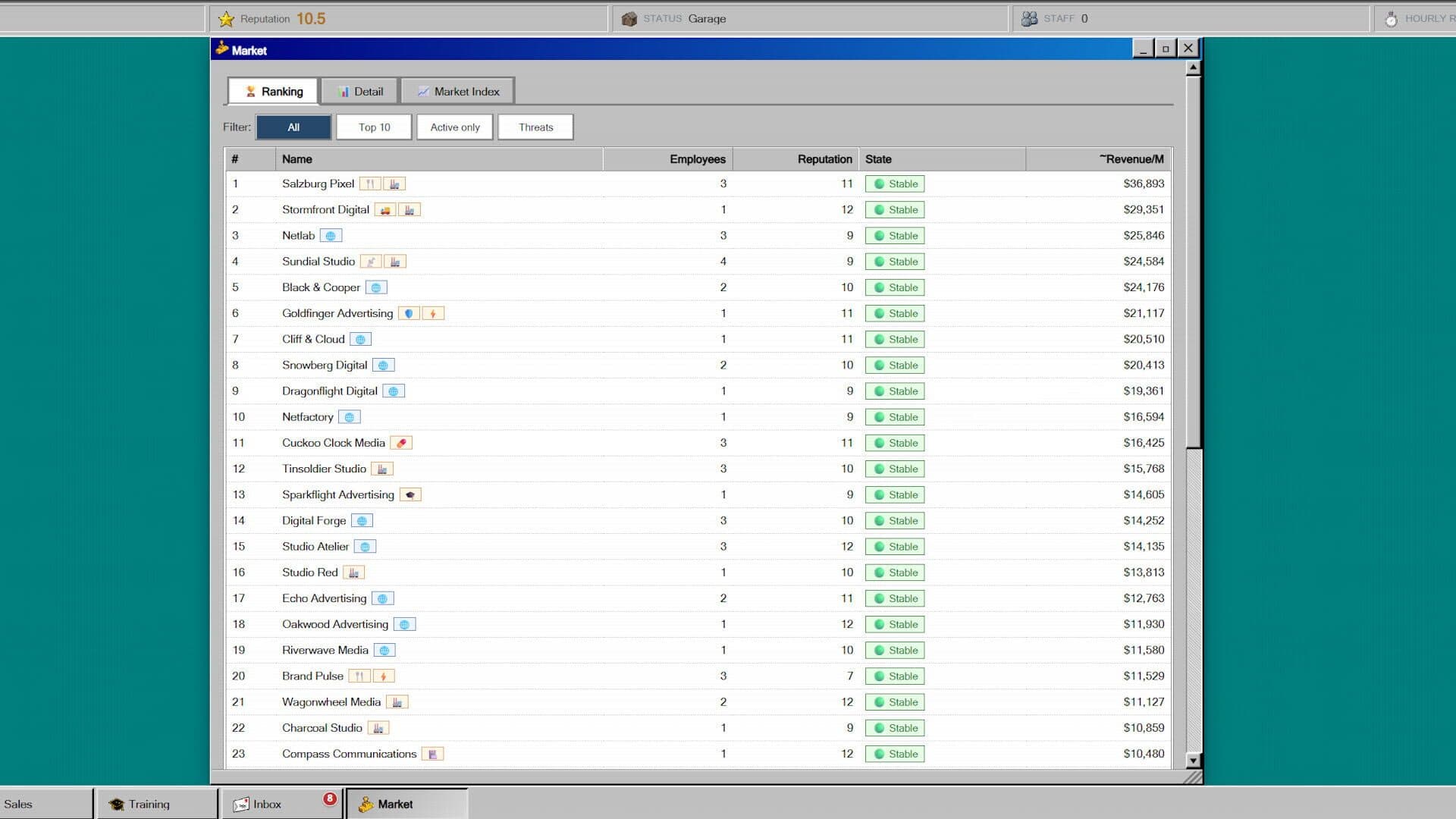
Task: Select the Active only filter
Action: coord(455,127)
